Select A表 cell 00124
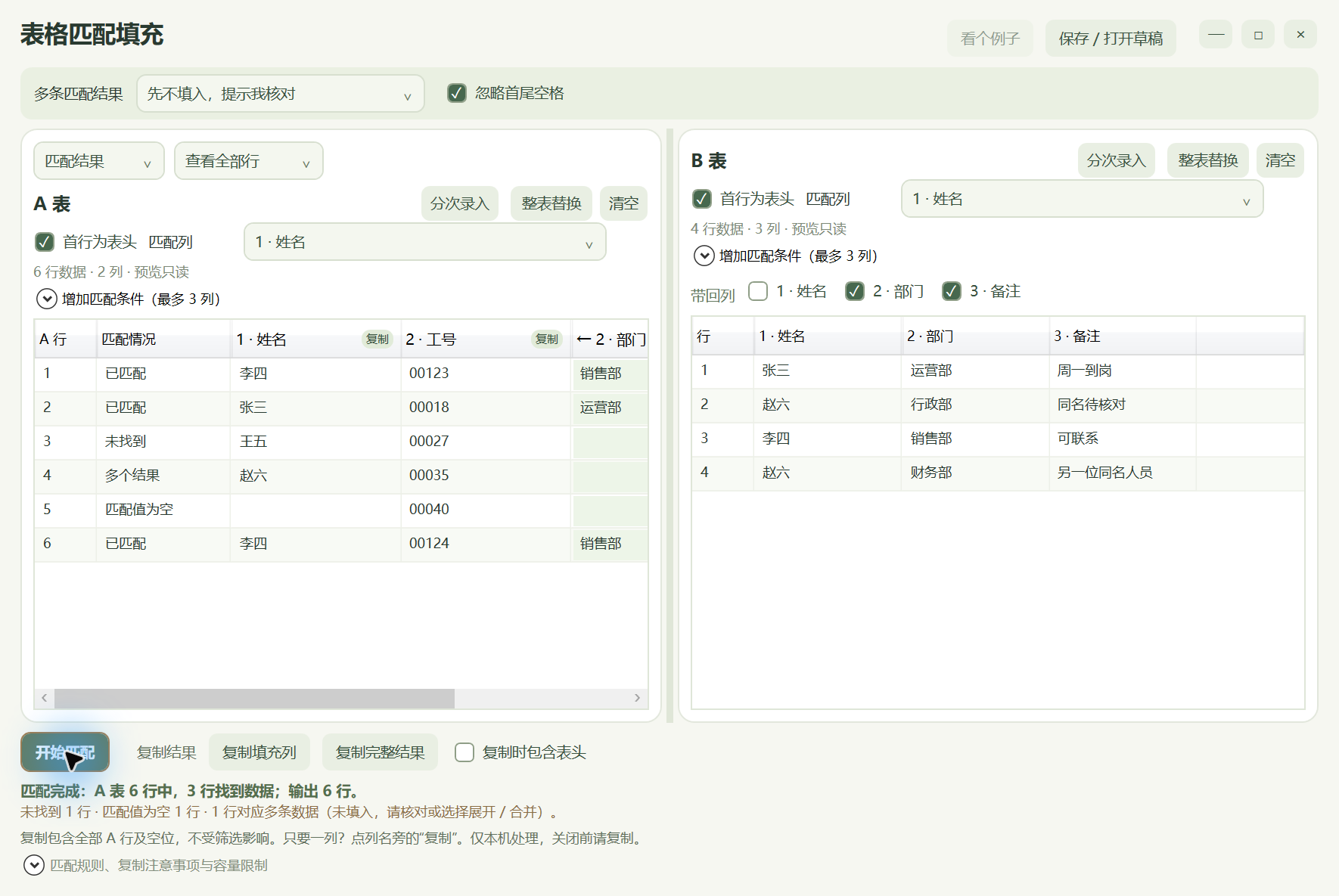The height and width of the screenshot is (896, 1339). coord(486,543)
